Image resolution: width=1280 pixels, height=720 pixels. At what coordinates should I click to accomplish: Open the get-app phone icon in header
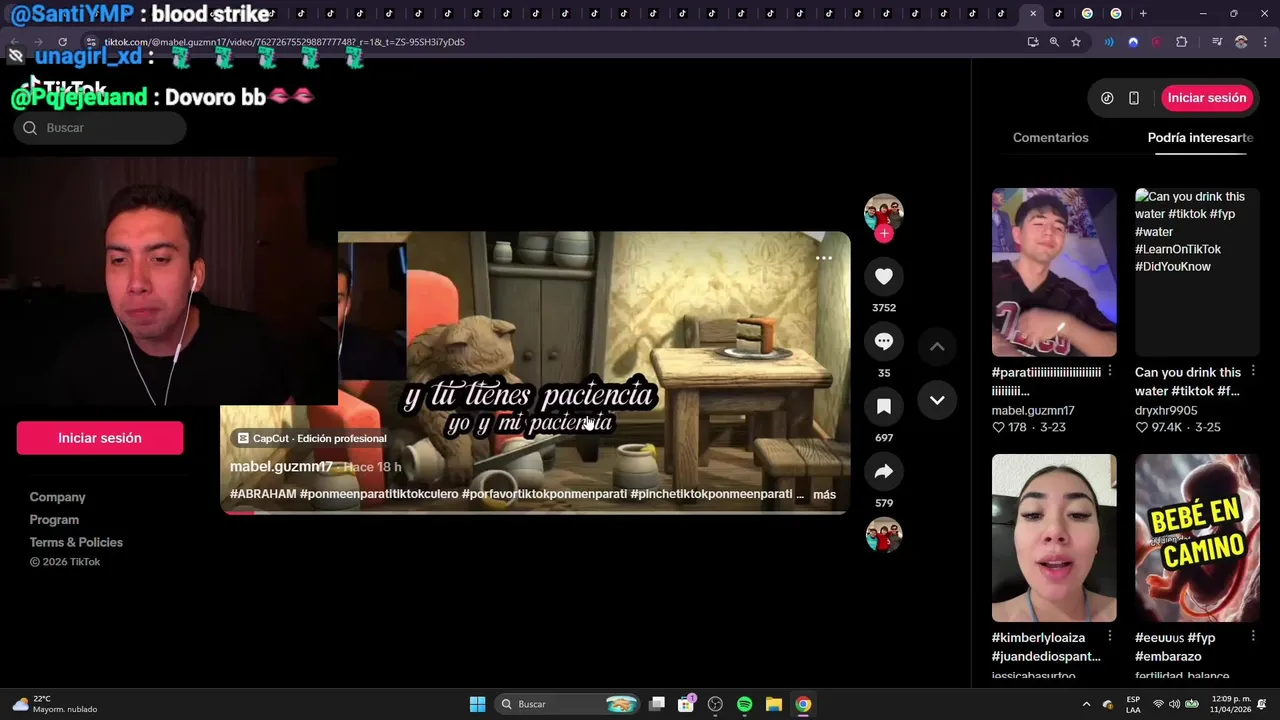pos(1134,98)
